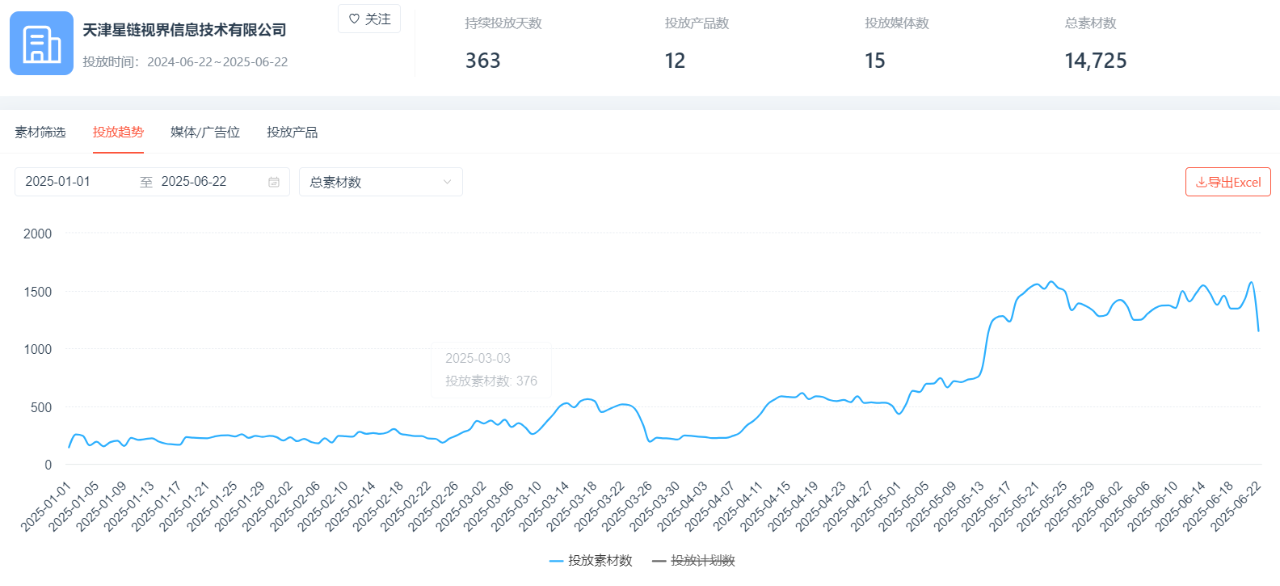
Task: Click the 导出Excel button
Action: tap(1228, 182)
